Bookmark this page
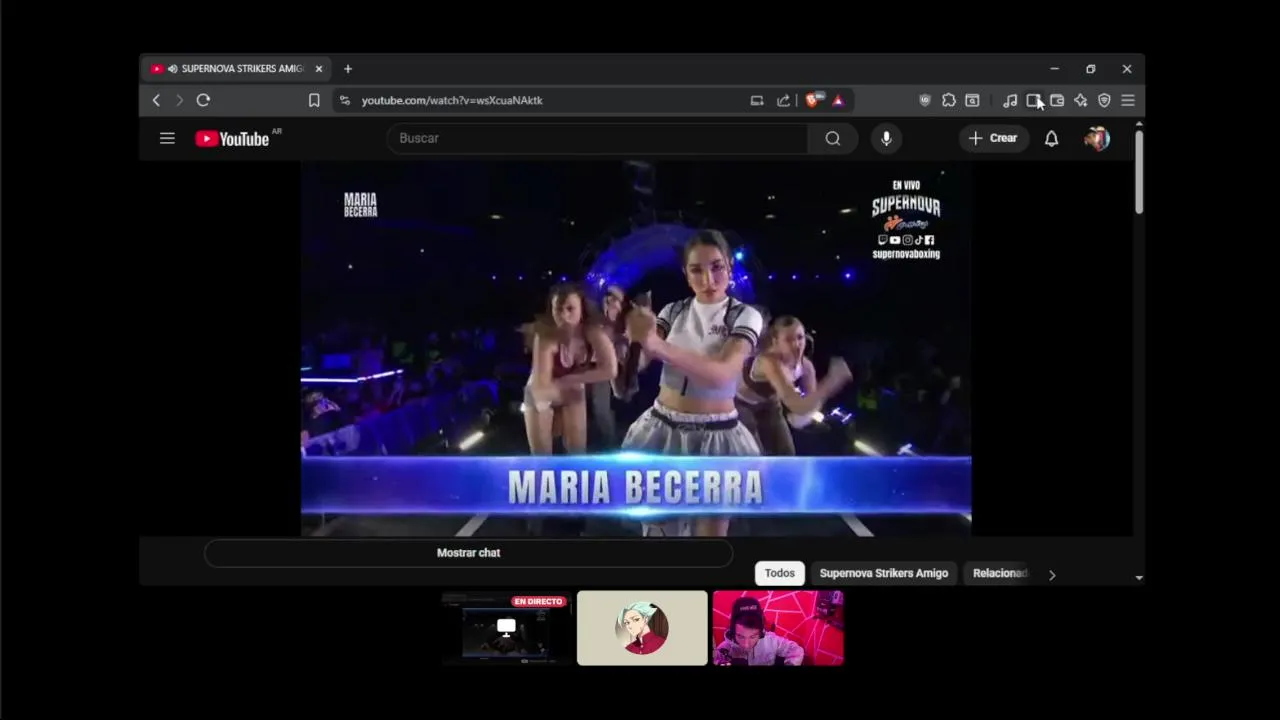Screen dimensions: 1280x720 (314, 100)
